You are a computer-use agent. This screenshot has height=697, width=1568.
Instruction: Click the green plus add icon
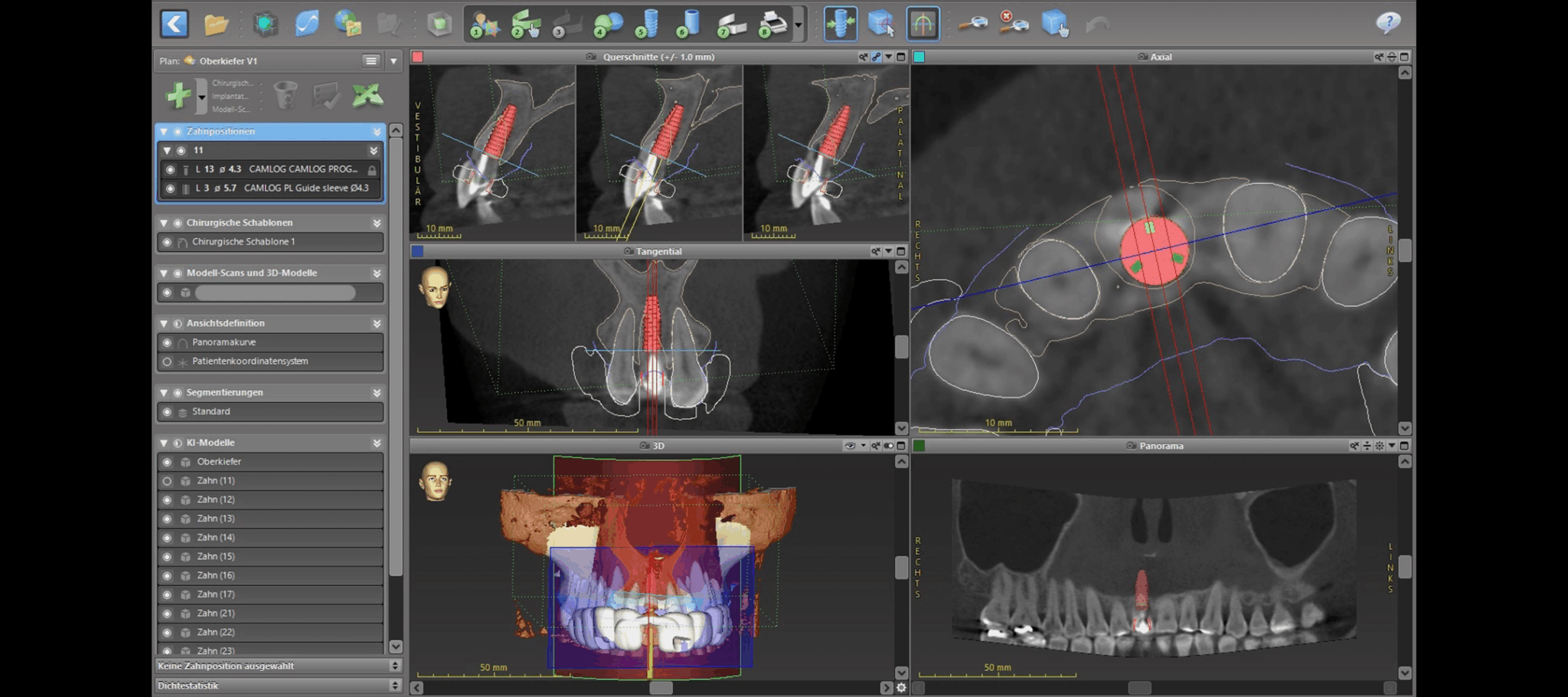click(178, 96)
